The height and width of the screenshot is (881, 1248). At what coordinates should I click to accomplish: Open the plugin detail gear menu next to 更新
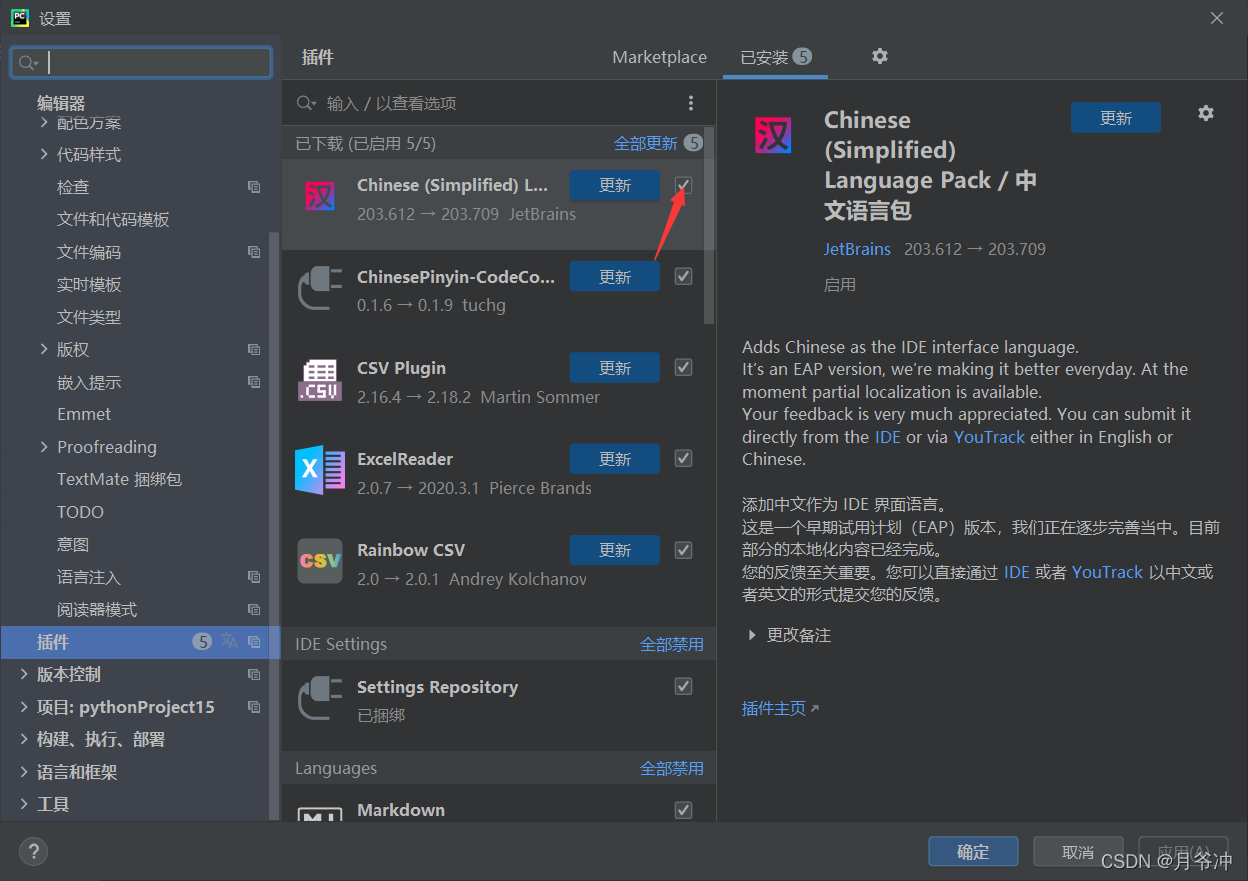1205,113
